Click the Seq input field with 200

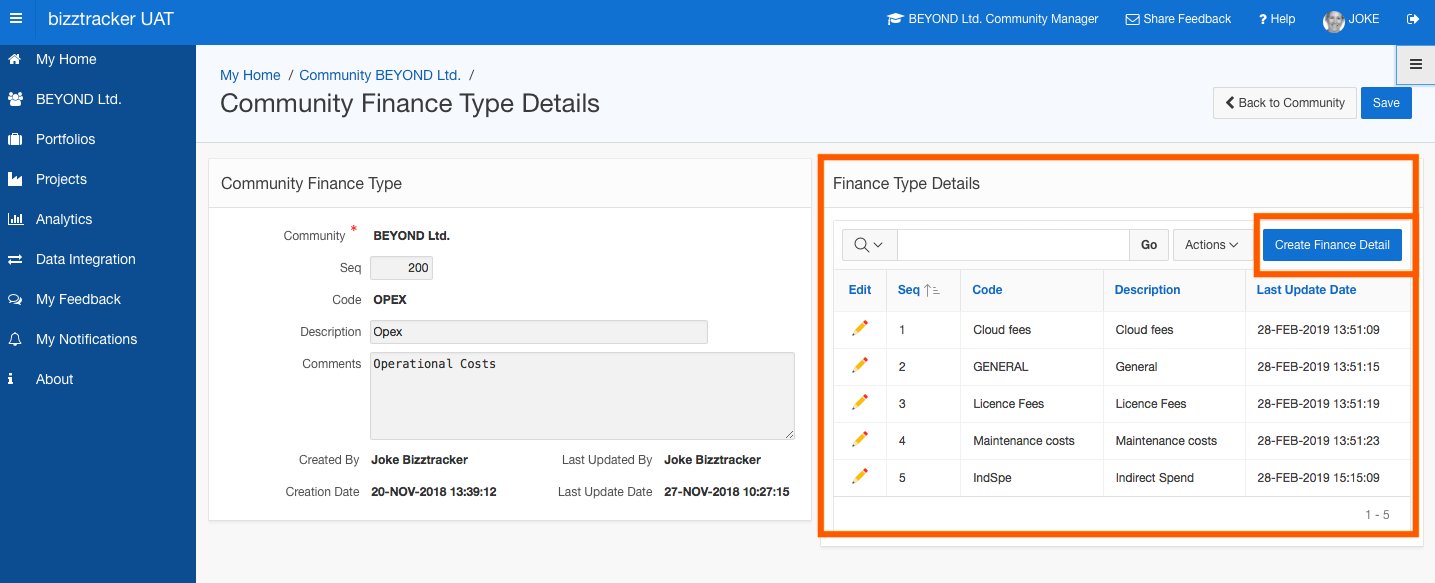401,268
